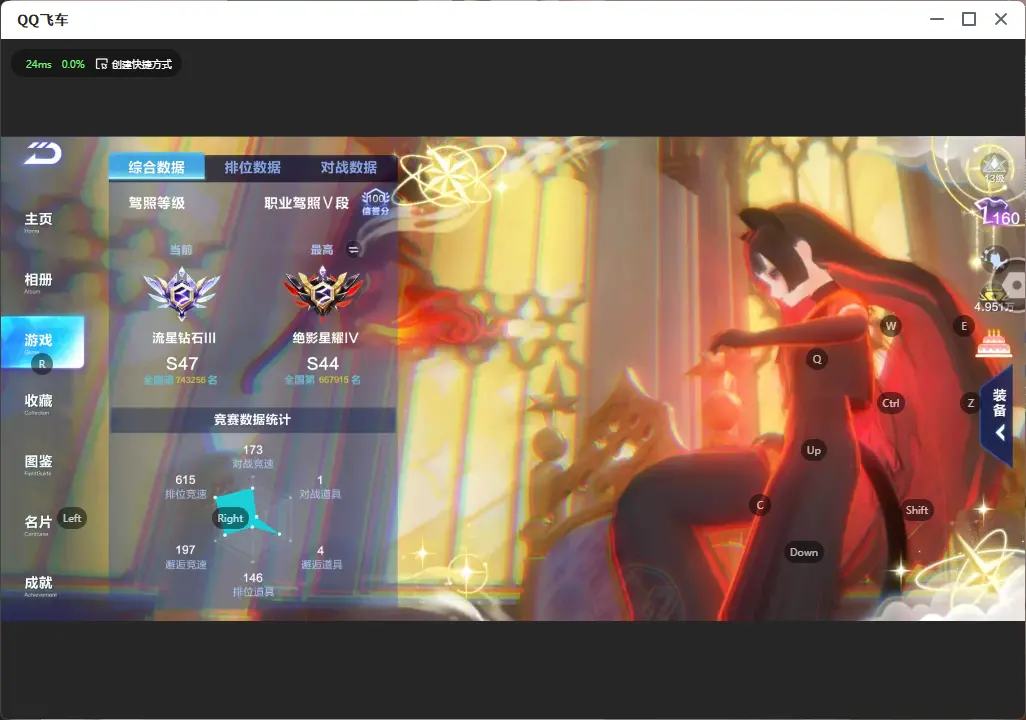Viewport: 1026px width, 720px height.
Task: Select 游戏 in the left sidebar
Action: (x=43, y=342)
